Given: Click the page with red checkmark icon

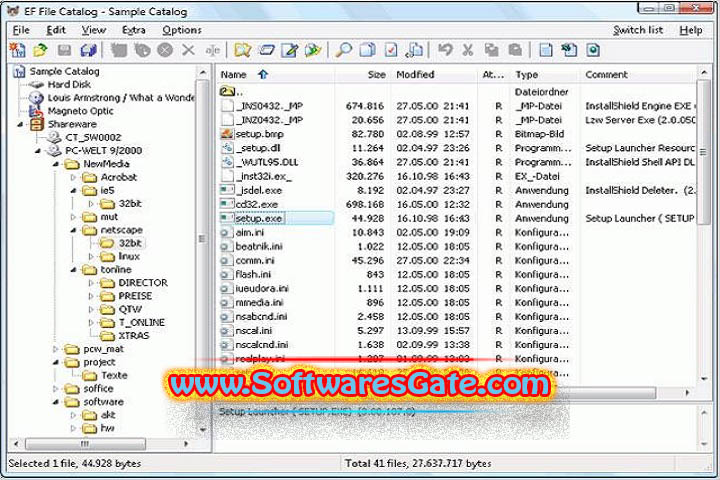Looking at the screenshot, I should [x=391, y=50].
